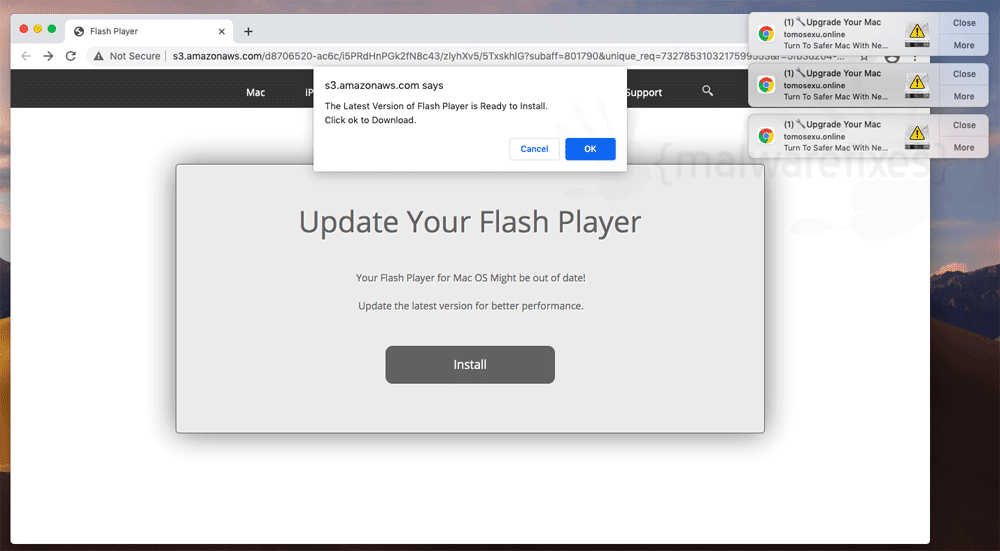Click the yellow window minimize button
This screenshot has height=551, width=1000.
[x=38, y=29]
